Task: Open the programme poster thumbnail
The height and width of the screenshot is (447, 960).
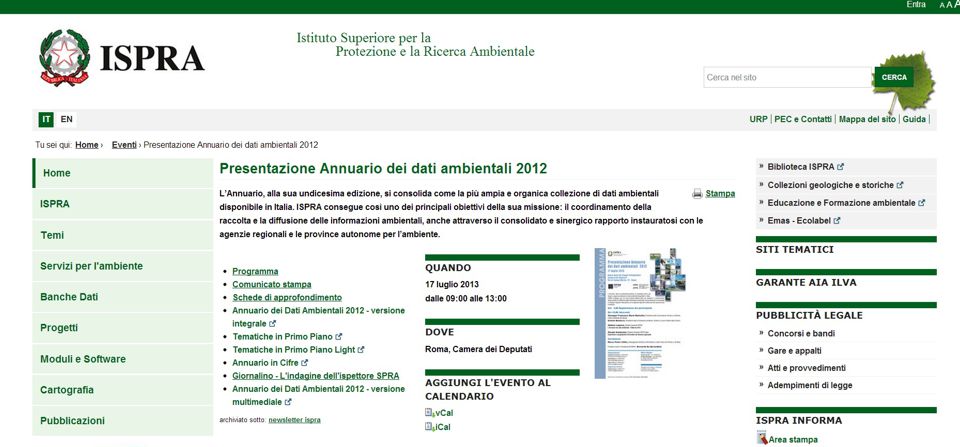Action: [640, 313]
